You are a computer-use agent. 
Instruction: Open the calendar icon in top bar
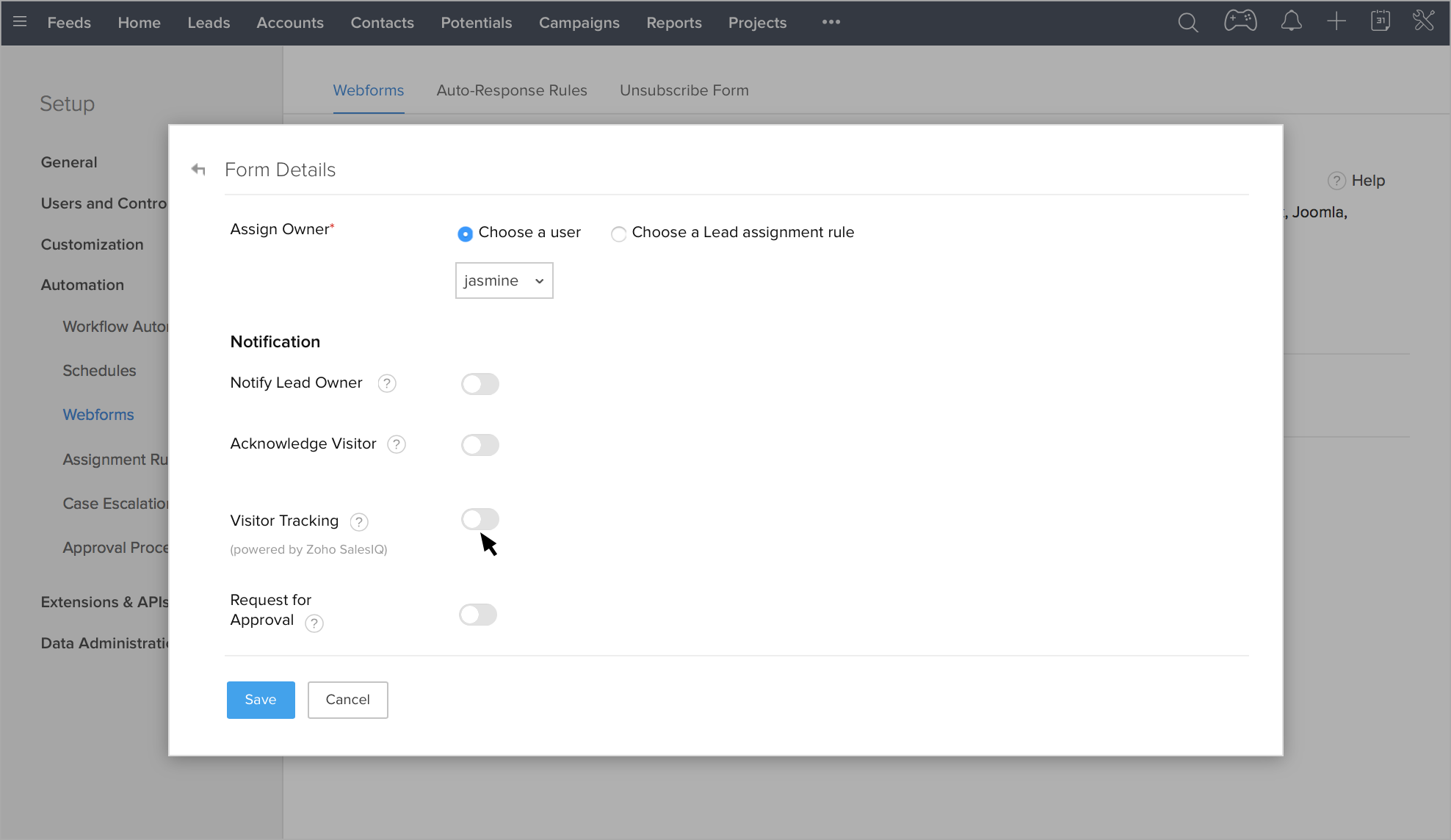point(1381,21)
